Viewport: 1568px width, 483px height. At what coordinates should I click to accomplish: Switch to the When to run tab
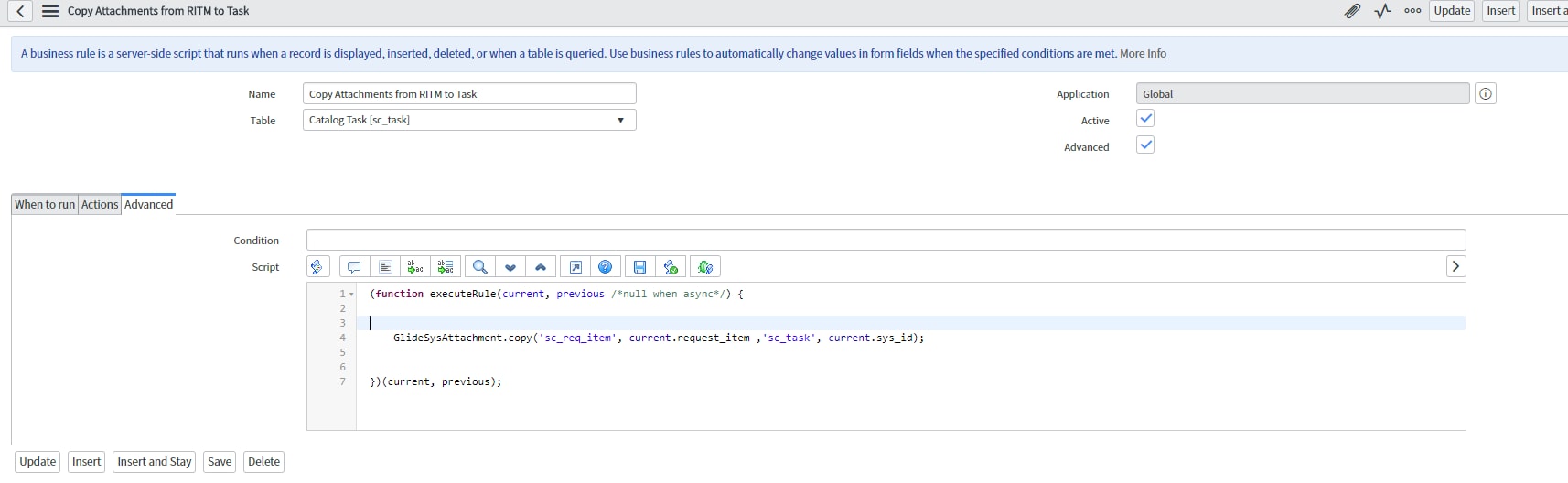pyautogui.click(x=45, y=204)
